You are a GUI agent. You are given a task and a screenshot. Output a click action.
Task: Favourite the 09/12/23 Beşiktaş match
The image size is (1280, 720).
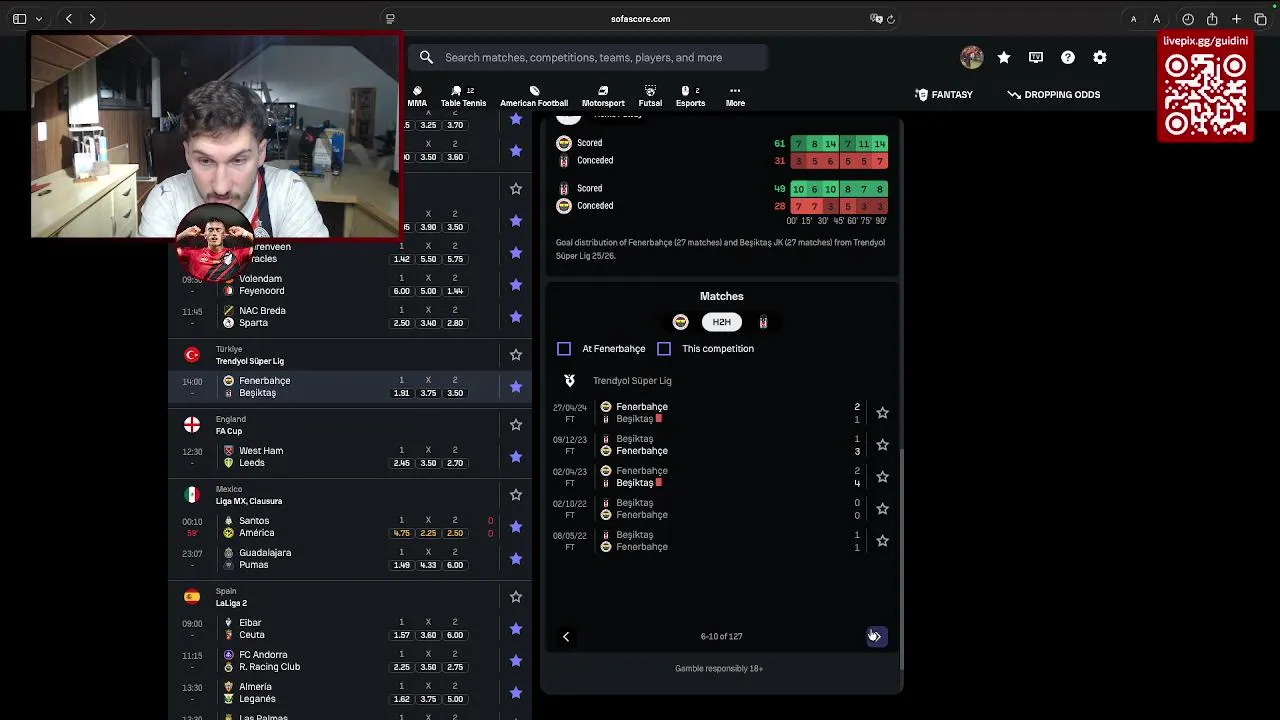coord(882,445)
